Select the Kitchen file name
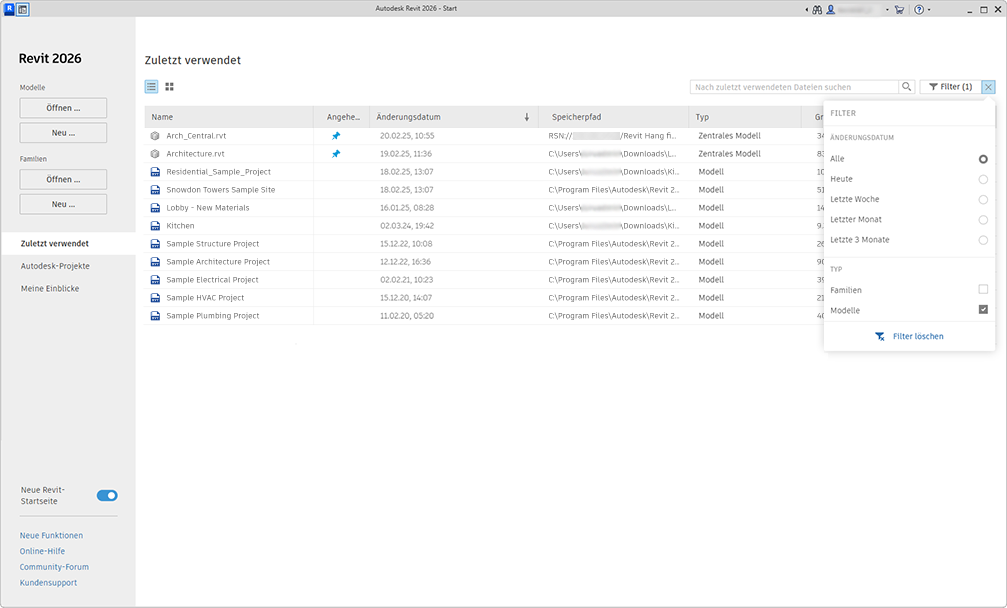1007x608 pixels. pyautogui.click(x=180, y=226)
